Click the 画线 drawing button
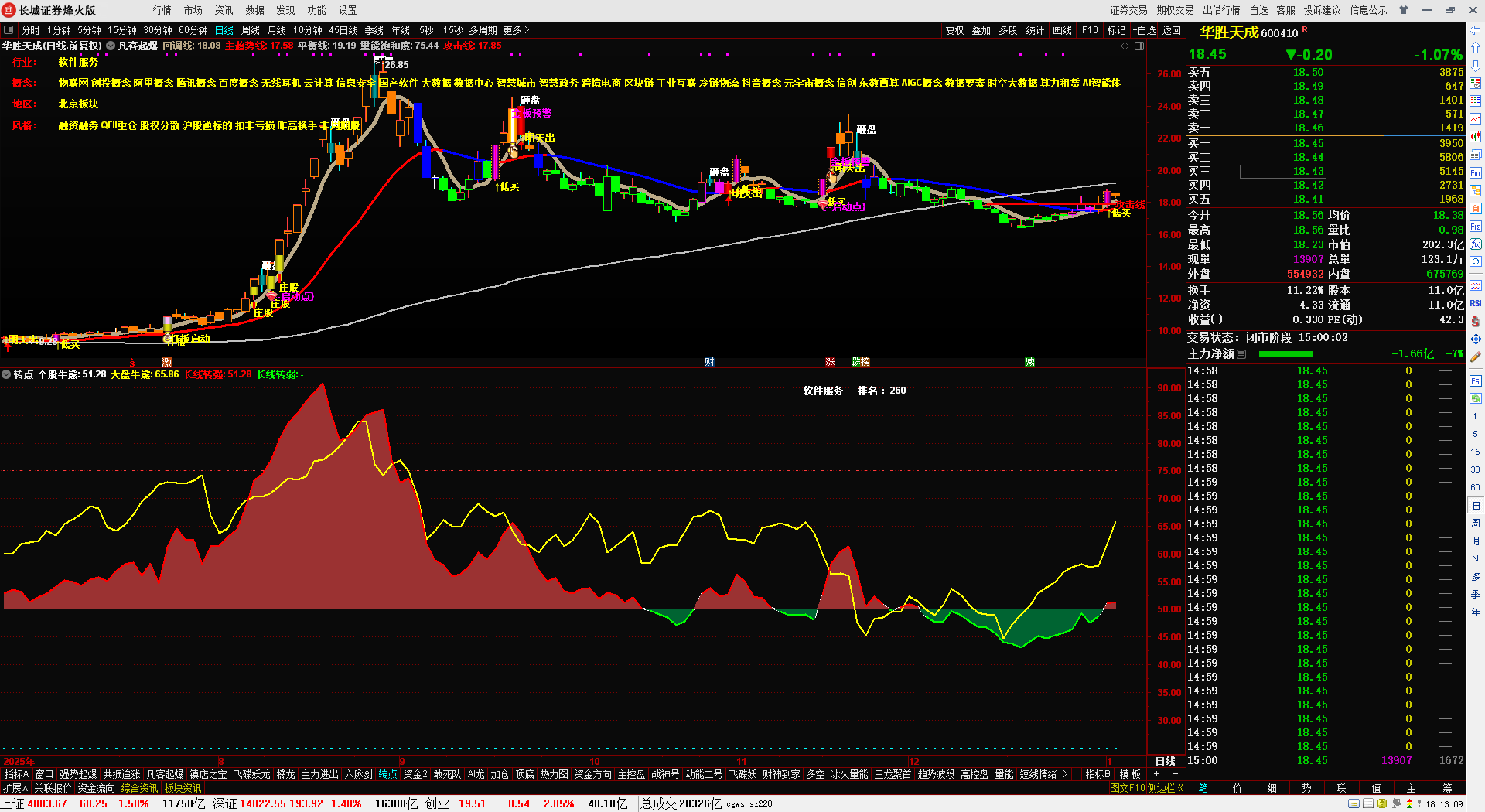The image size is (1485, 812). (x=1063, y=30)
